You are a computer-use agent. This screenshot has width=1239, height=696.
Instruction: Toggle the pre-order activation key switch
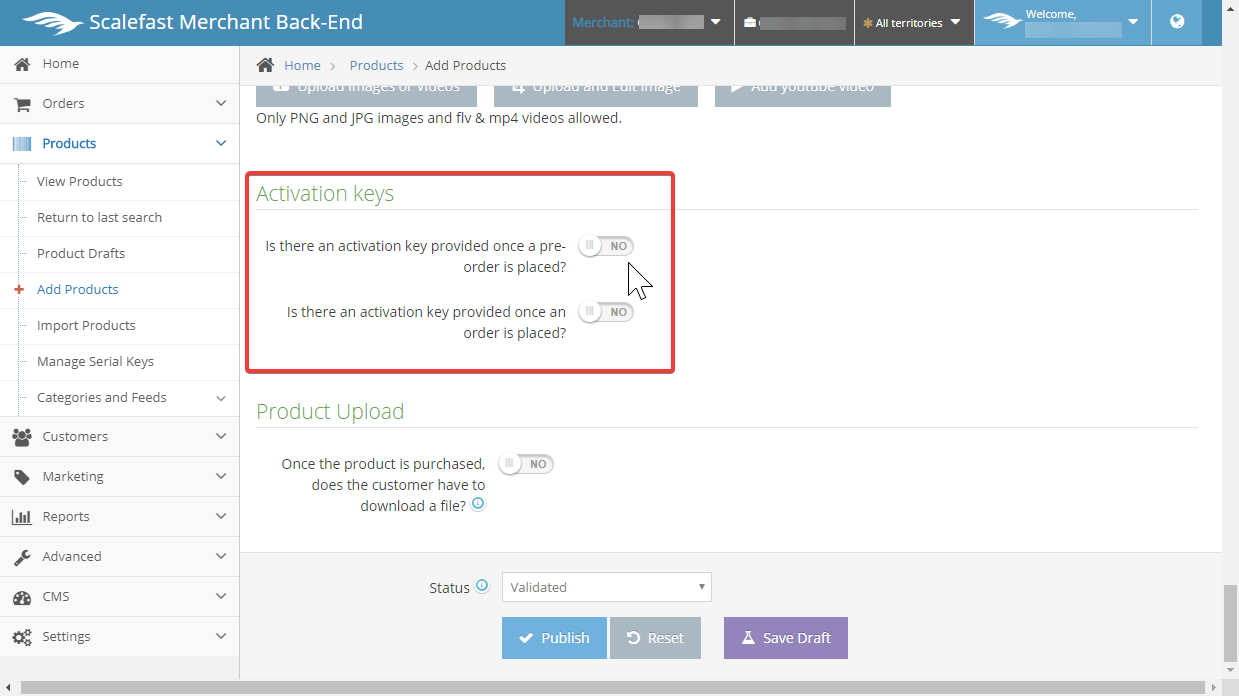(x=606, y=246)
